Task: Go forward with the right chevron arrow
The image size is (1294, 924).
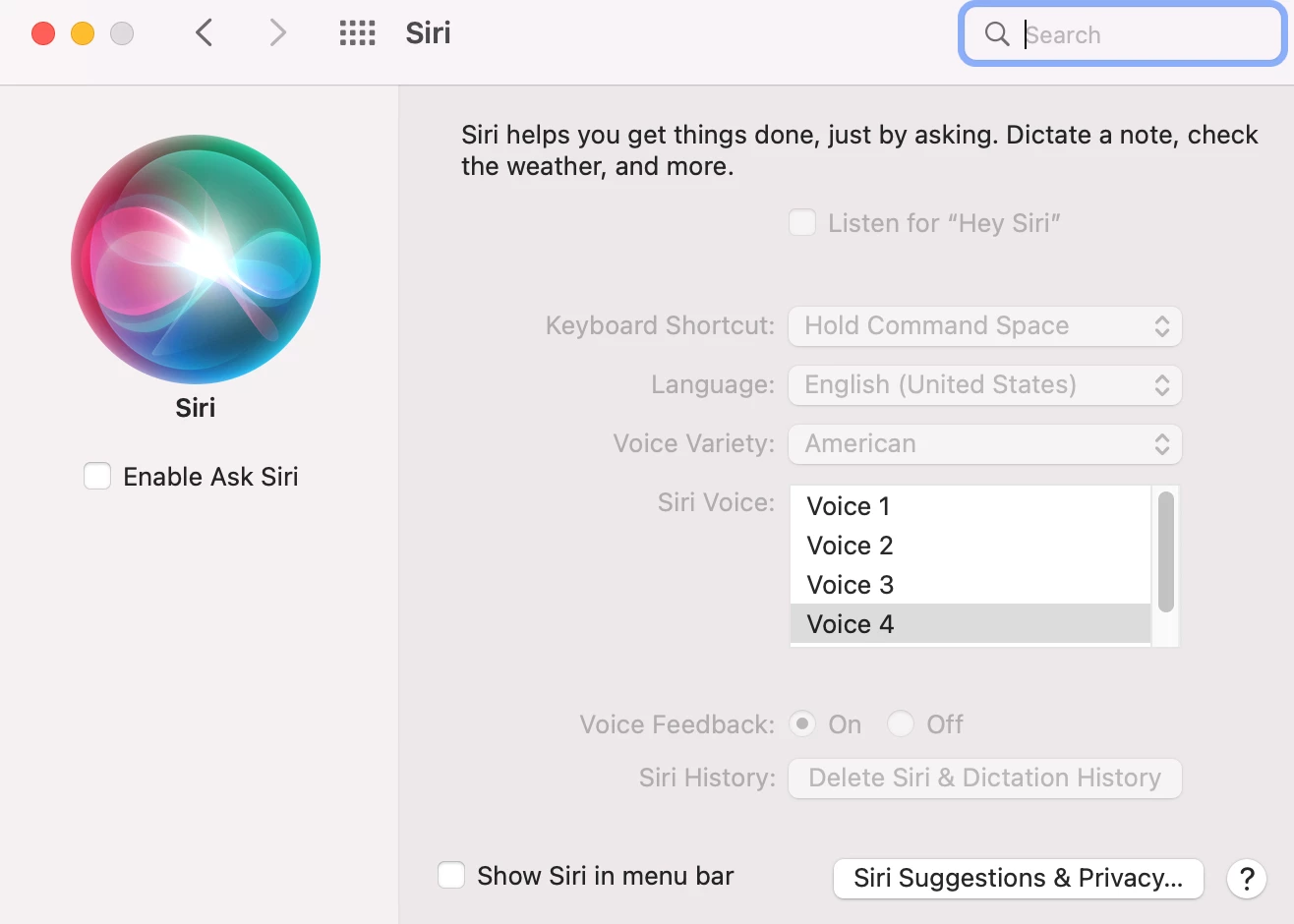Action: pos(278,33)
